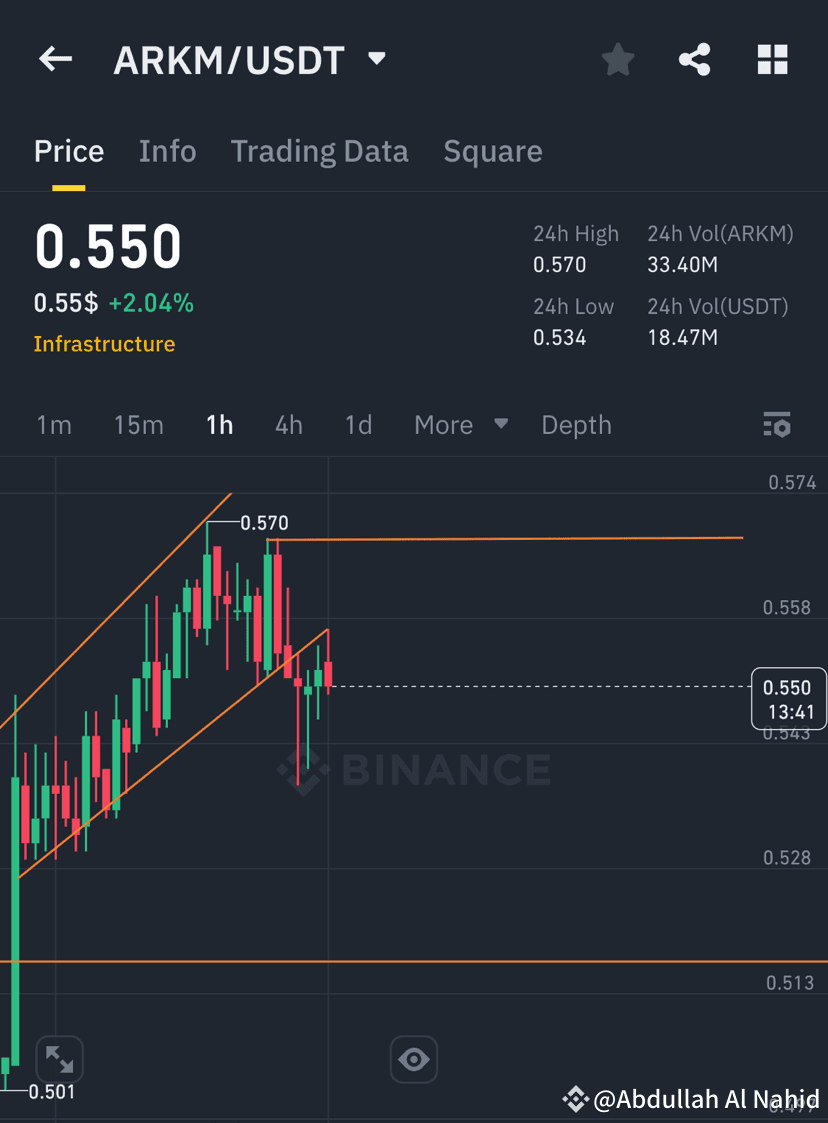Tap the 0.558 price axis label
Viewport: 828px width, 1123px height.
[x=786, y=607]
